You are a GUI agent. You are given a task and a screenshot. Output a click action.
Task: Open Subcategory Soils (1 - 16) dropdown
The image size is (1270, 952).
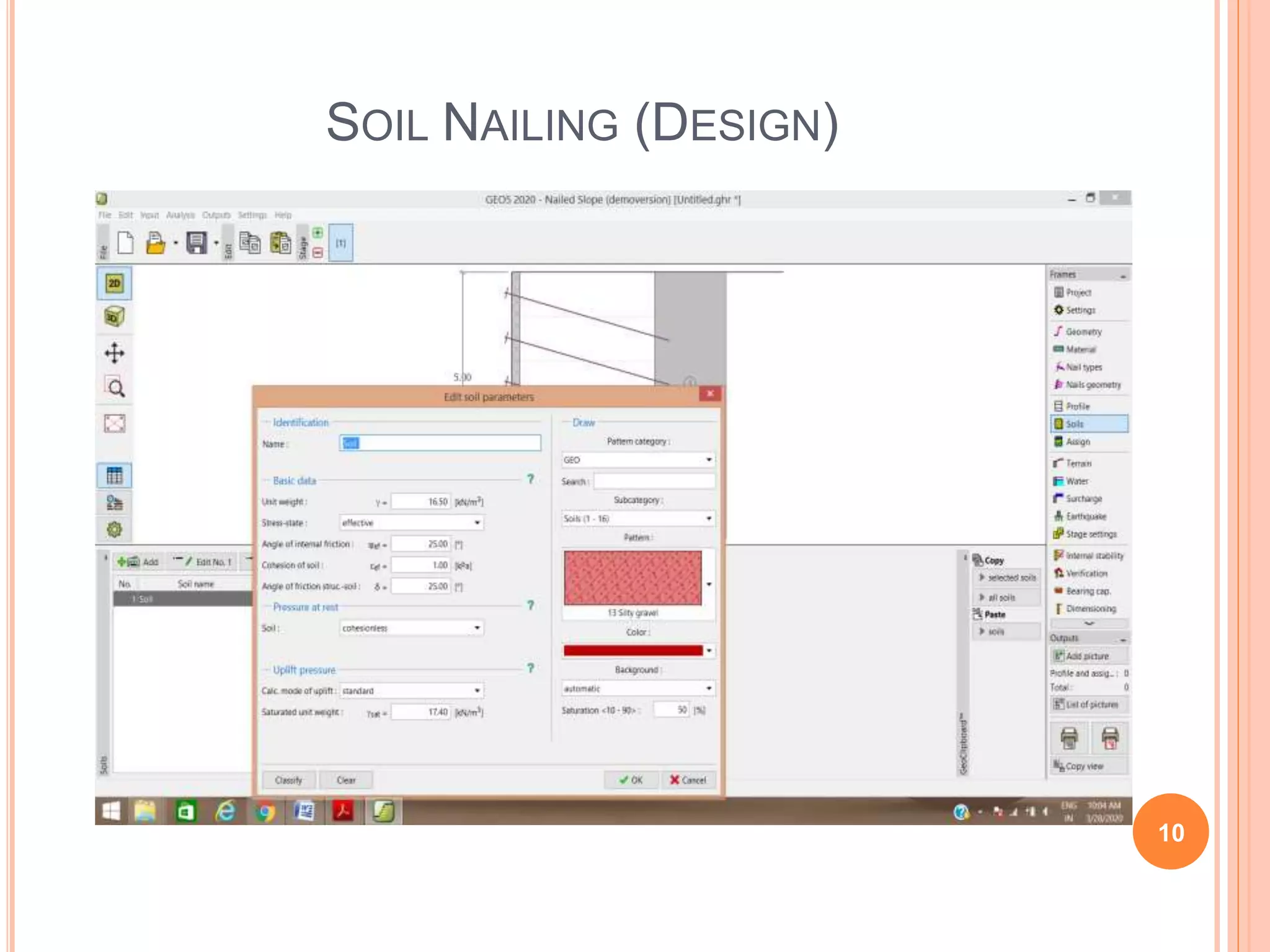point(638,518)
